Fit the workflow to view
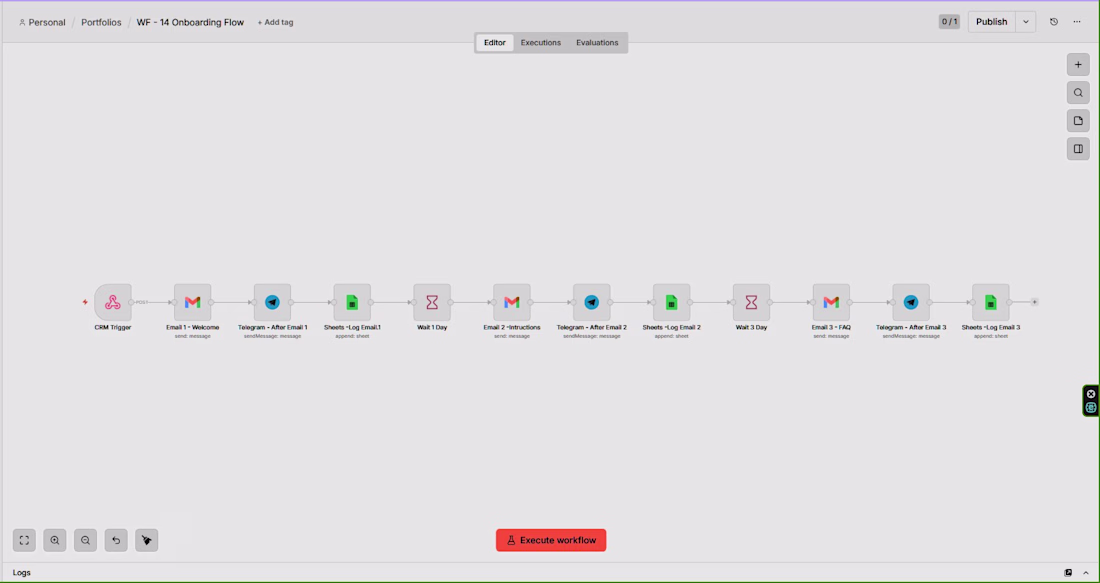The image size is (1100, 583). (x=24, y=540)
